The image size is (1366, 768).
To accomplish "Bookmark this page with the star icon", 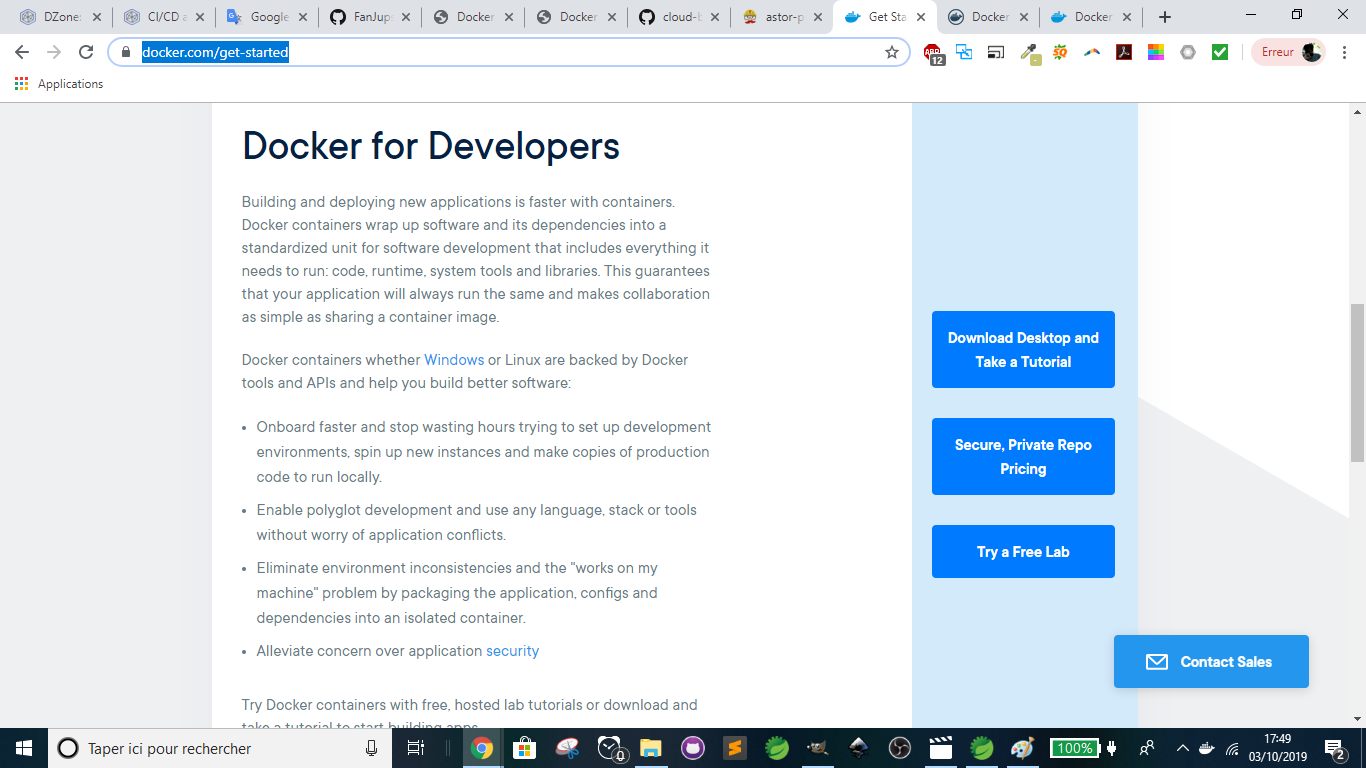I will [892, 52].
